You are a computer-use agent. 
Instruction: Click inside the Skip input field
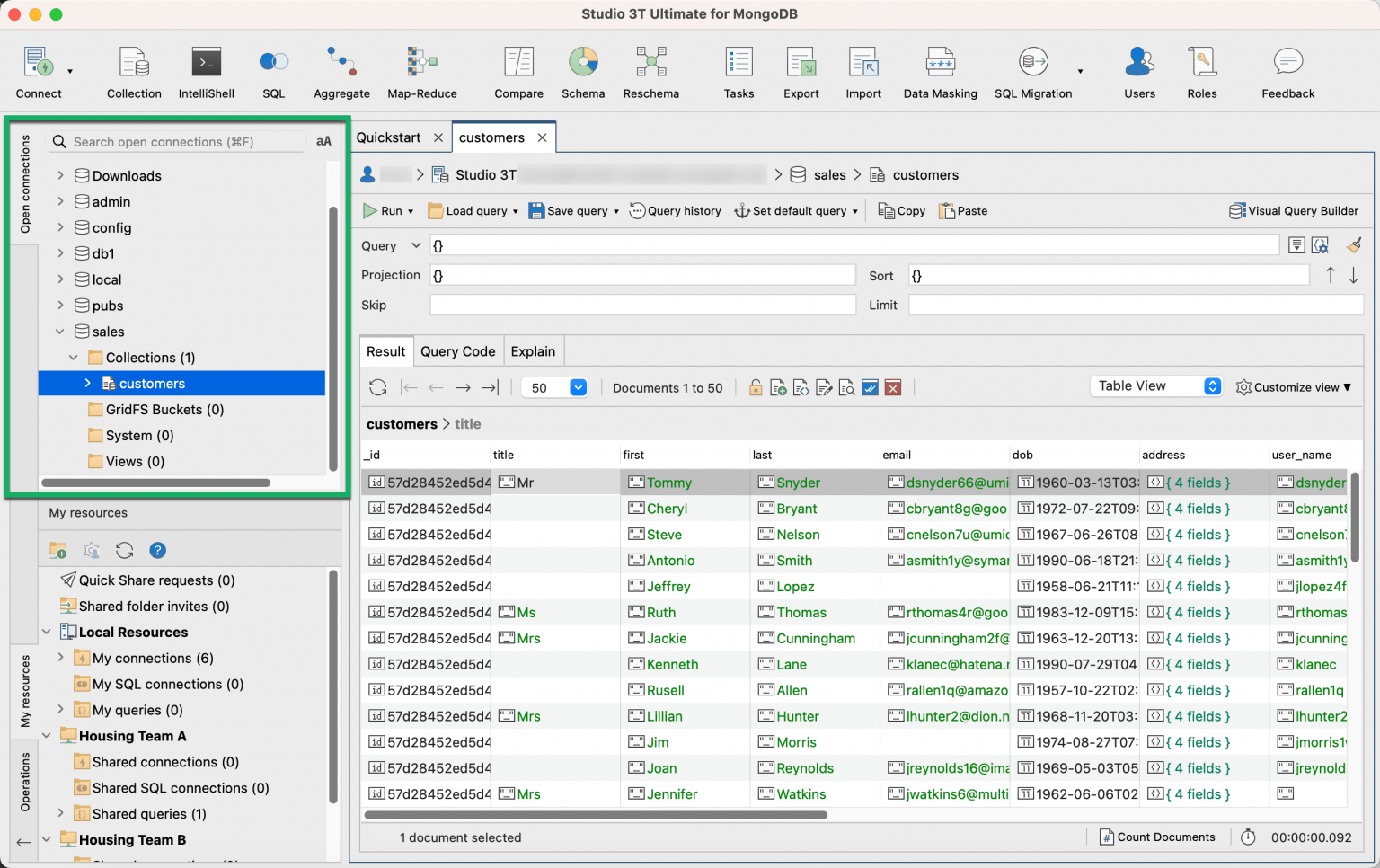642,305
